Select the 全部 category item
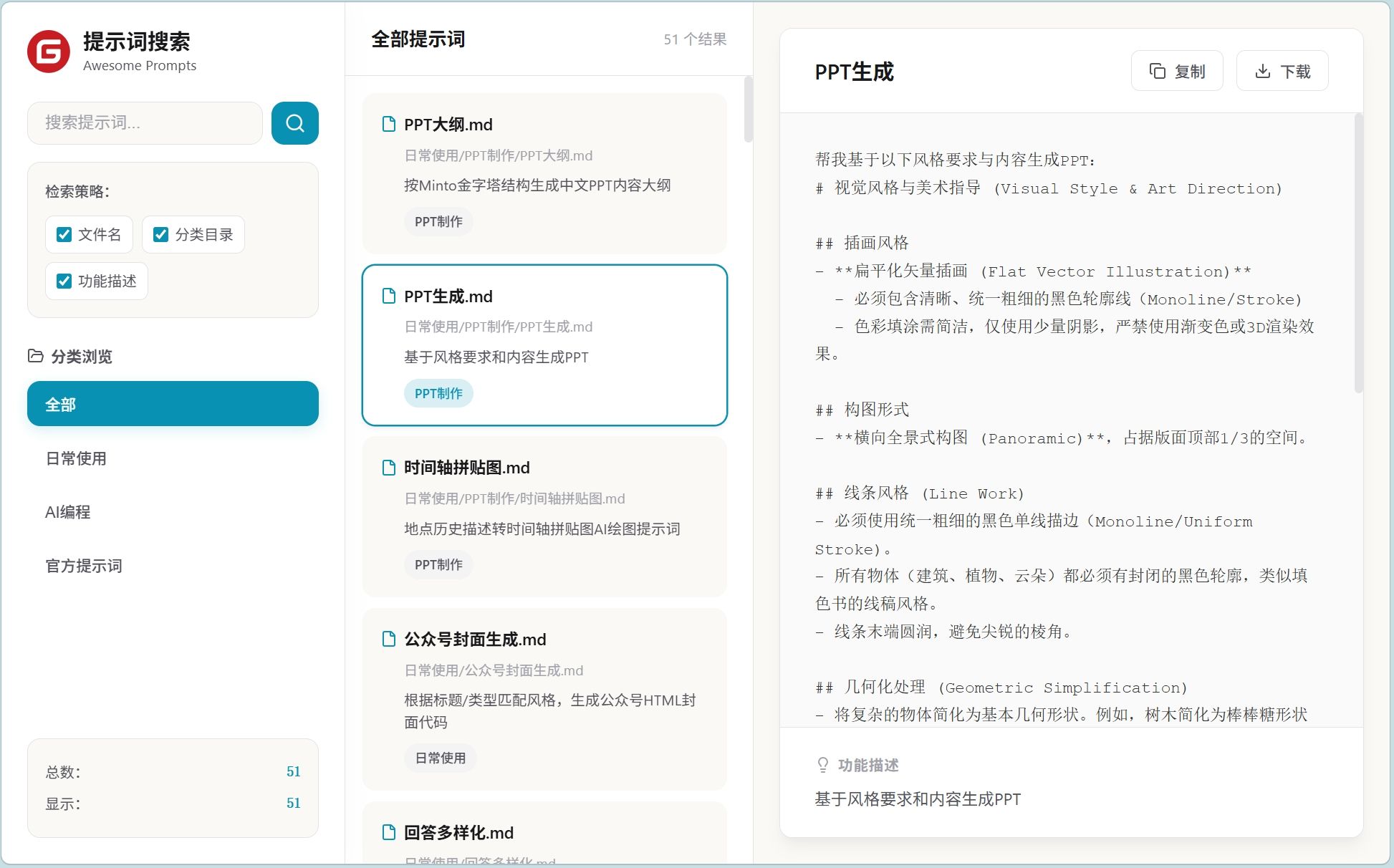The image size is (1394, 868). pos(173,404)
